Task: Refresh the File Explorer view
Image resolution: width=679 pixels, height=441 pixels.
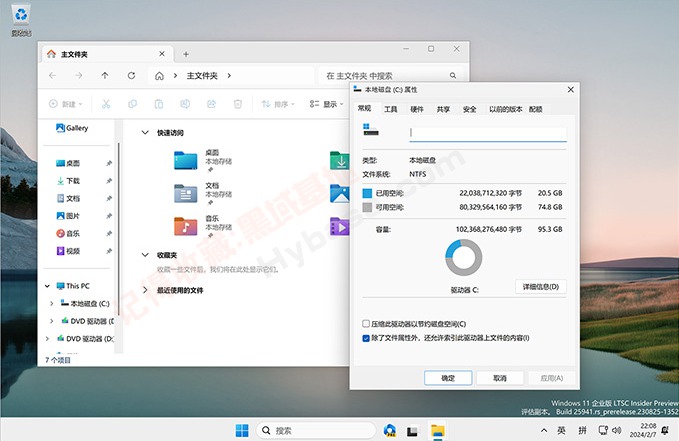Action: [x=131, y=75]
